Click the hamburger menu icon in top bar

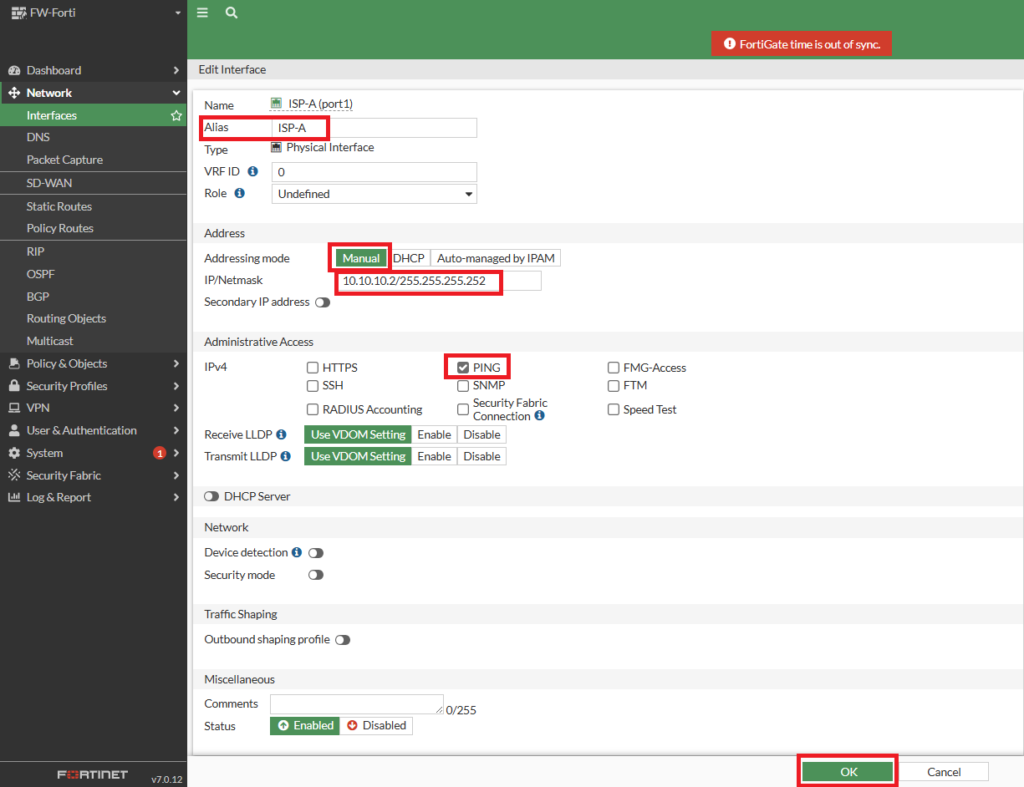pyautogui.click(x=203, y=13)
